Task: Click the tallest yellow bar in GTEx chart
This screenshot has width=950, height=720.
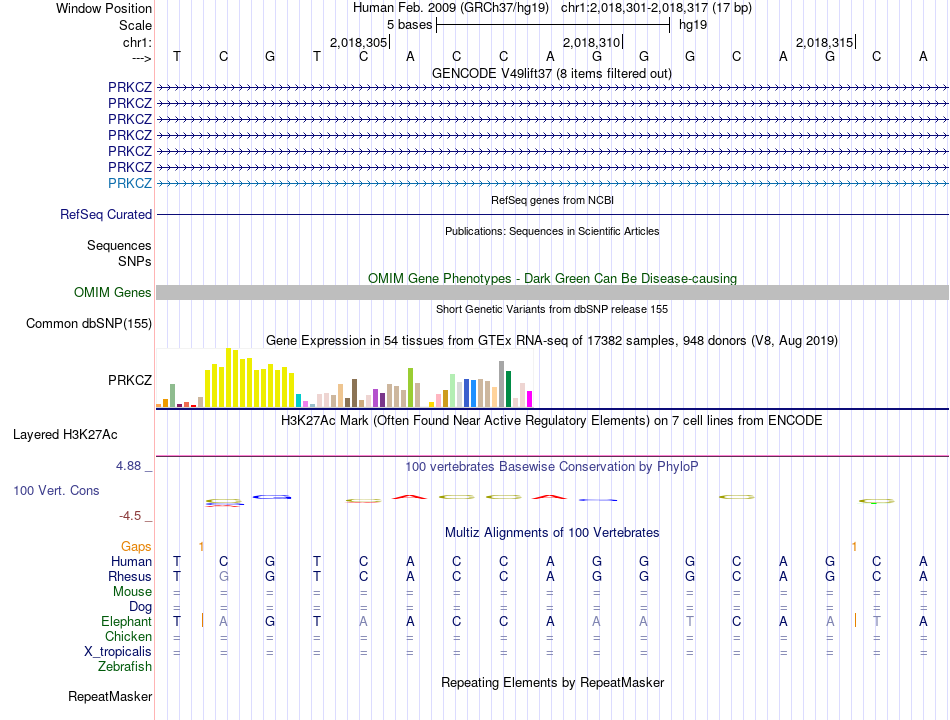Action: [228, 378]
